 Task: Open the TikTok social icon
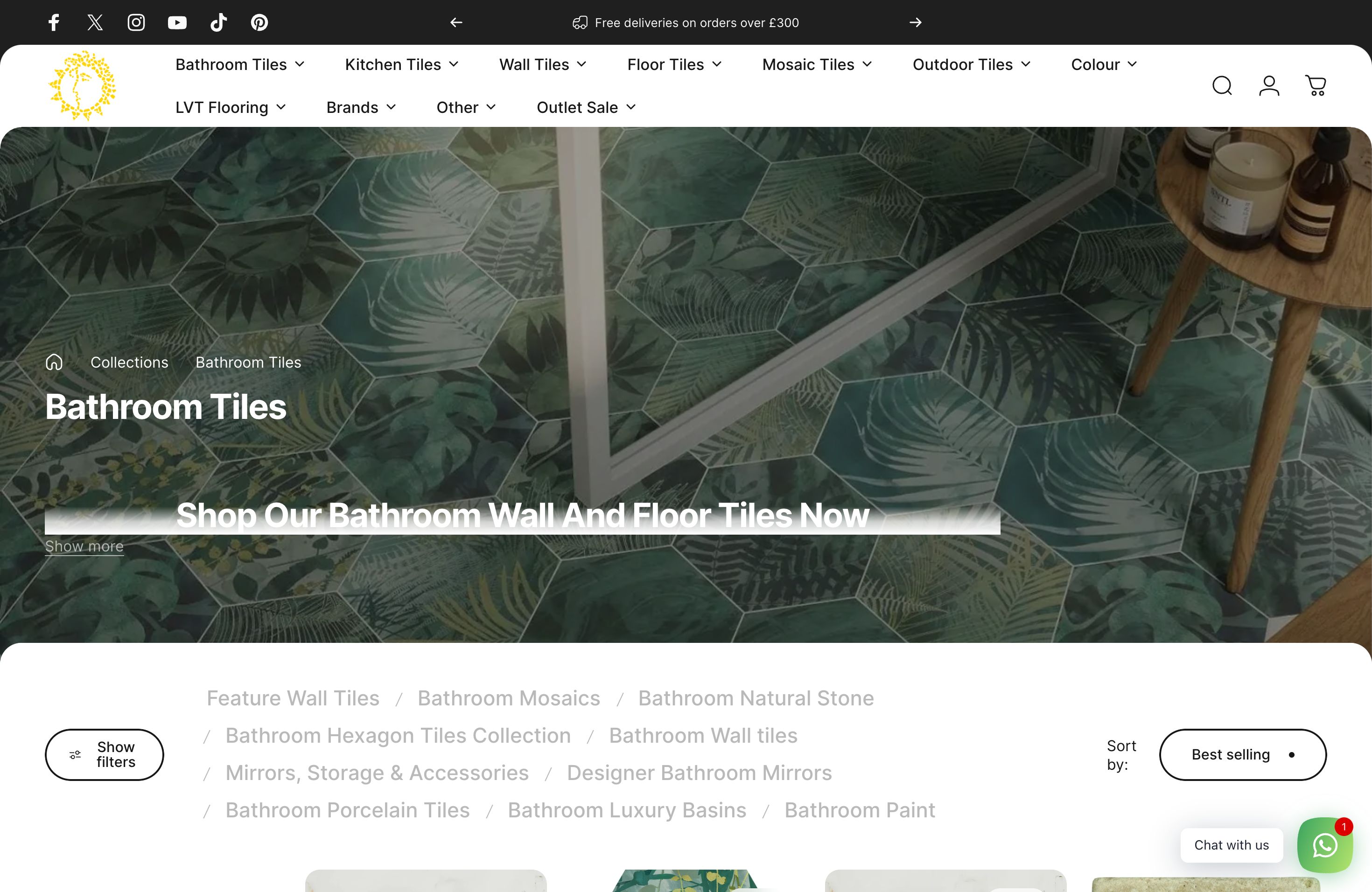point(218,22)
